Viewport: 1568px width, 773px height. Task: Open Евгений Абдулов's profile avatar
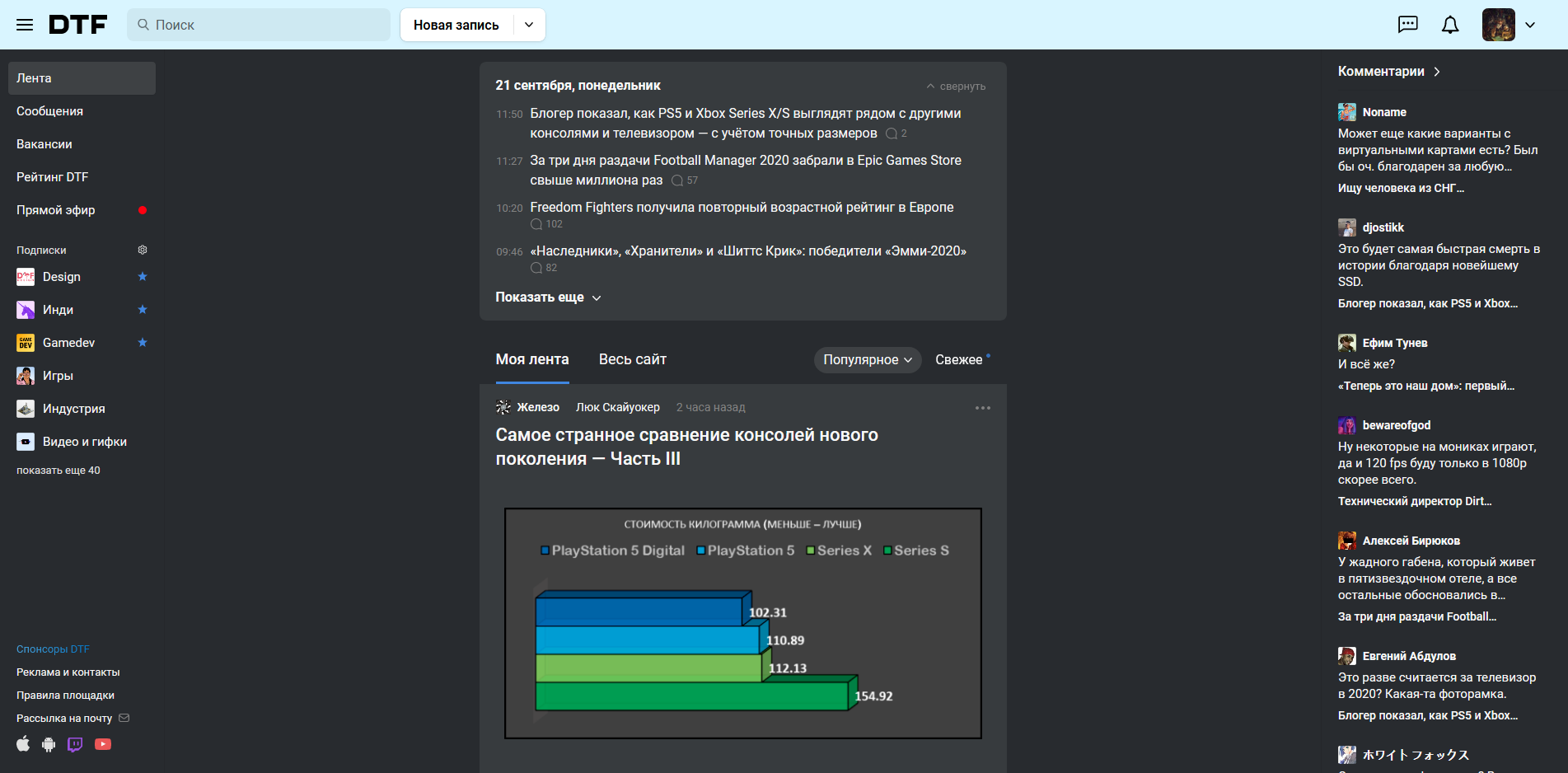1347,656
